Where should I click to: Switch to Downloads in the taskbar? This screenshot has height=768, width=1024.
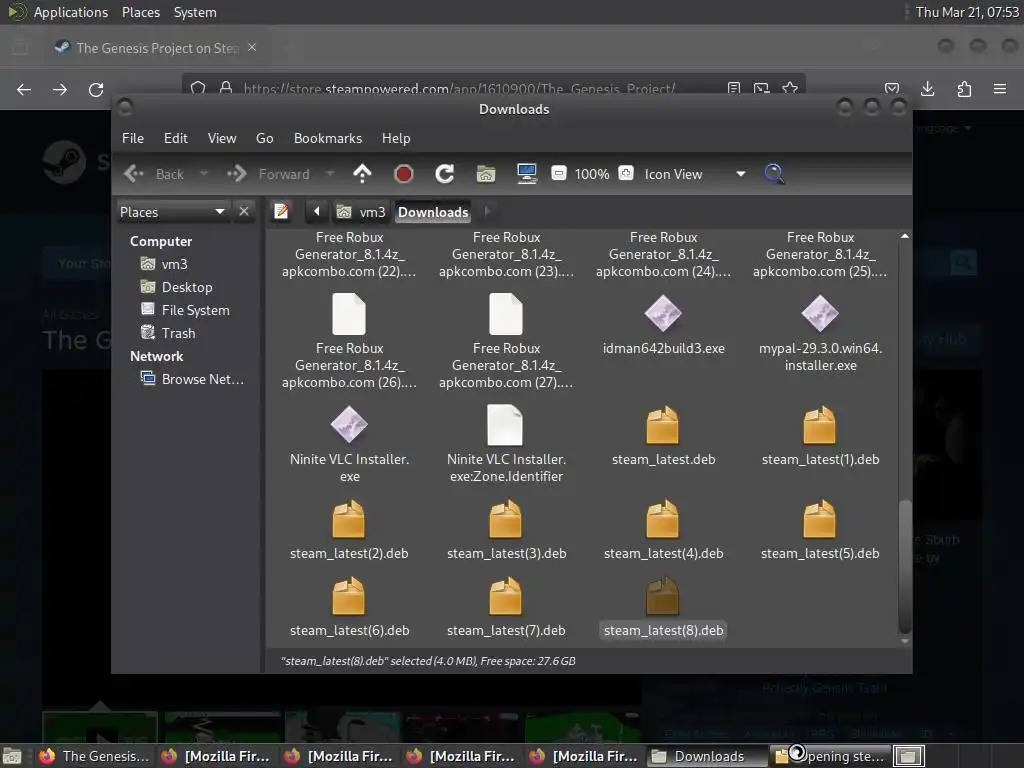pos(707,756)
